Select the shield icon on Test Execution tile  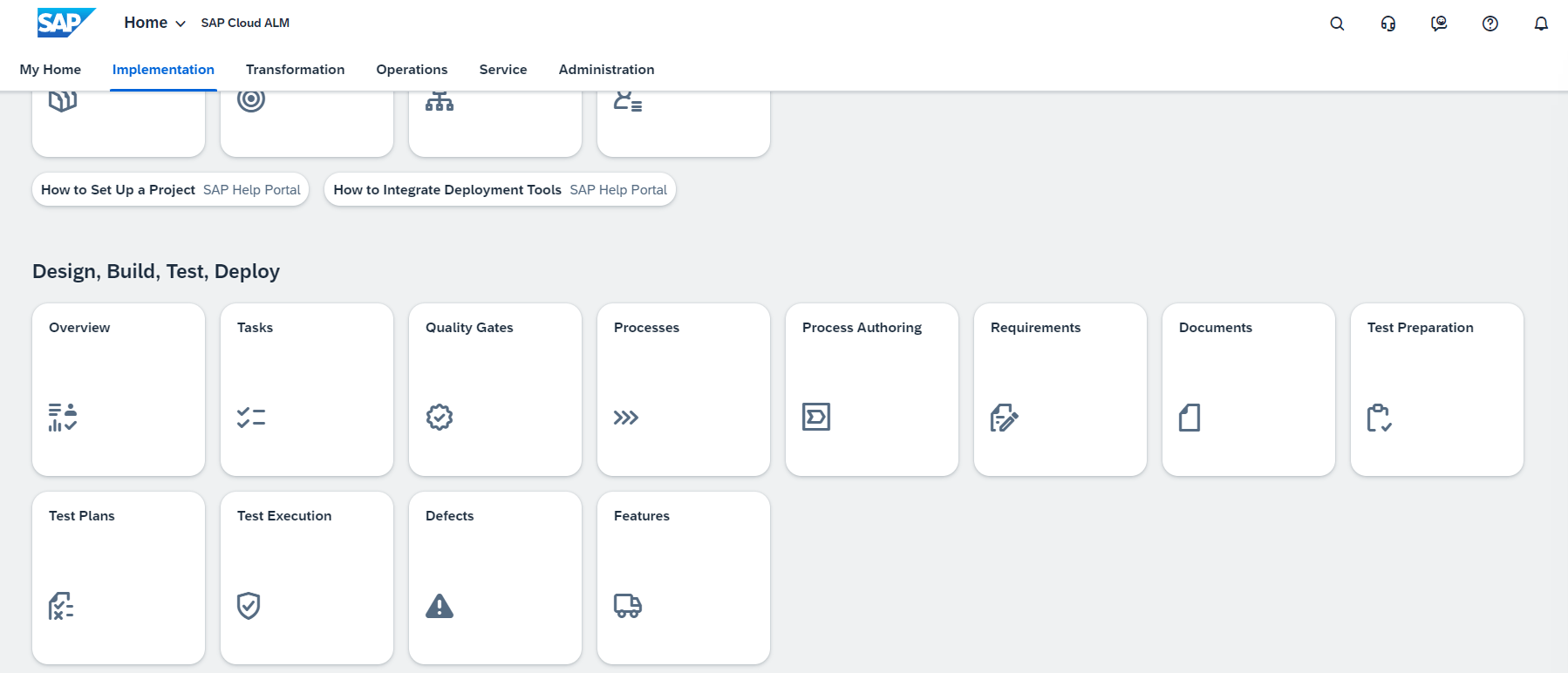pos(249,606)
